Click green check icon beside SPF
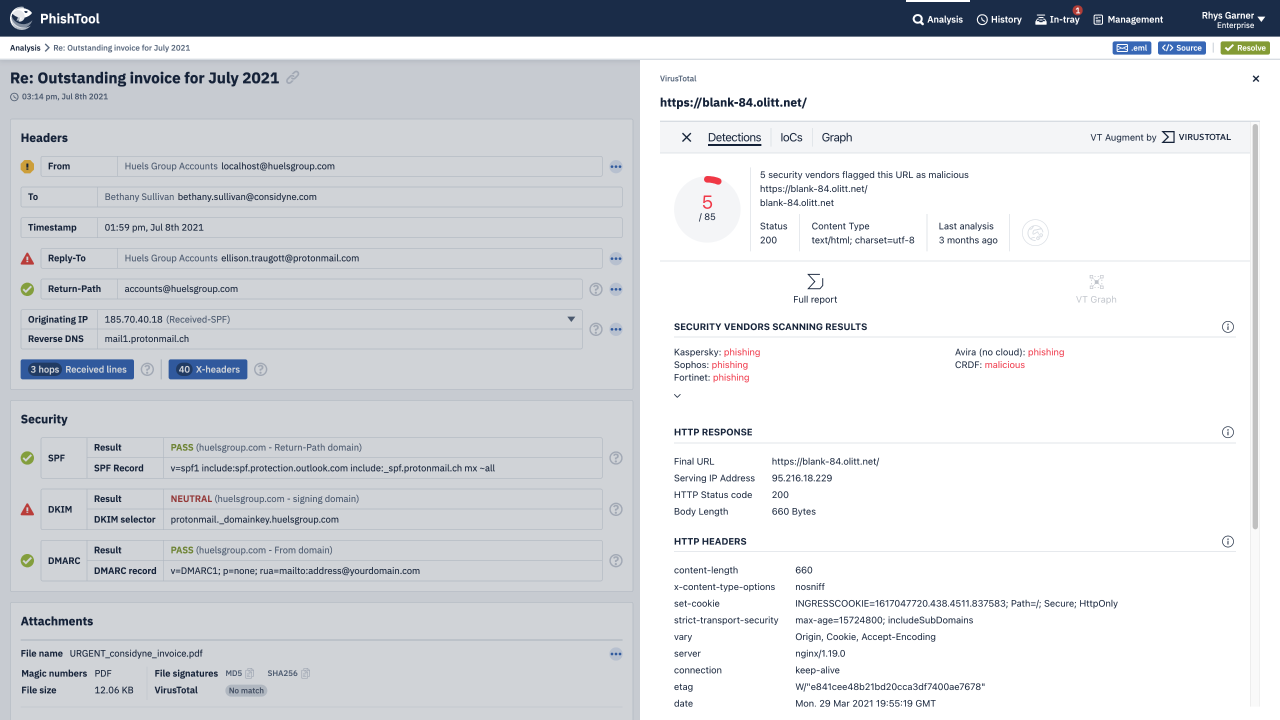This screenshot has height=720, width=1280. click(x=27, y=458)
